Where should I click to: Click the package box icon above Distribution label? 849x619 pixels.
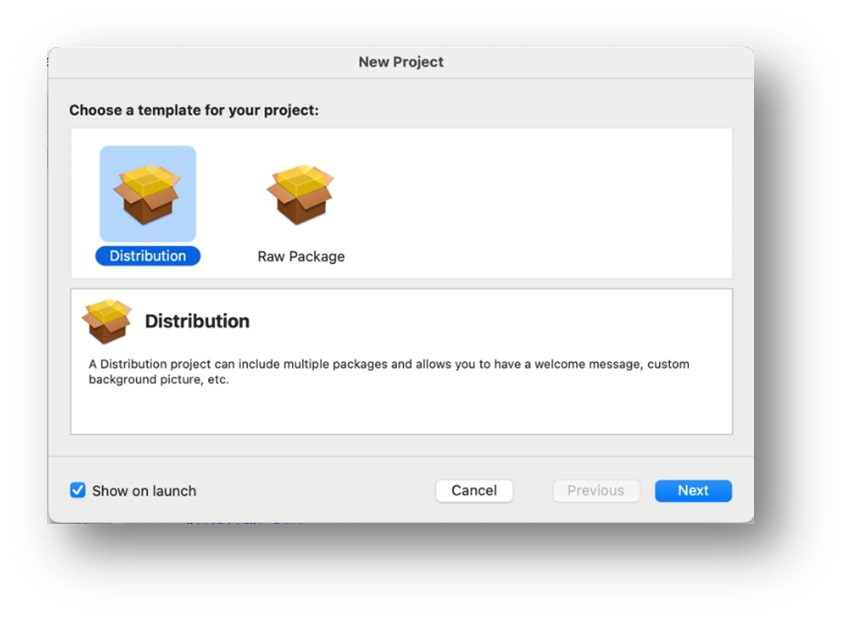coord(147,192)
